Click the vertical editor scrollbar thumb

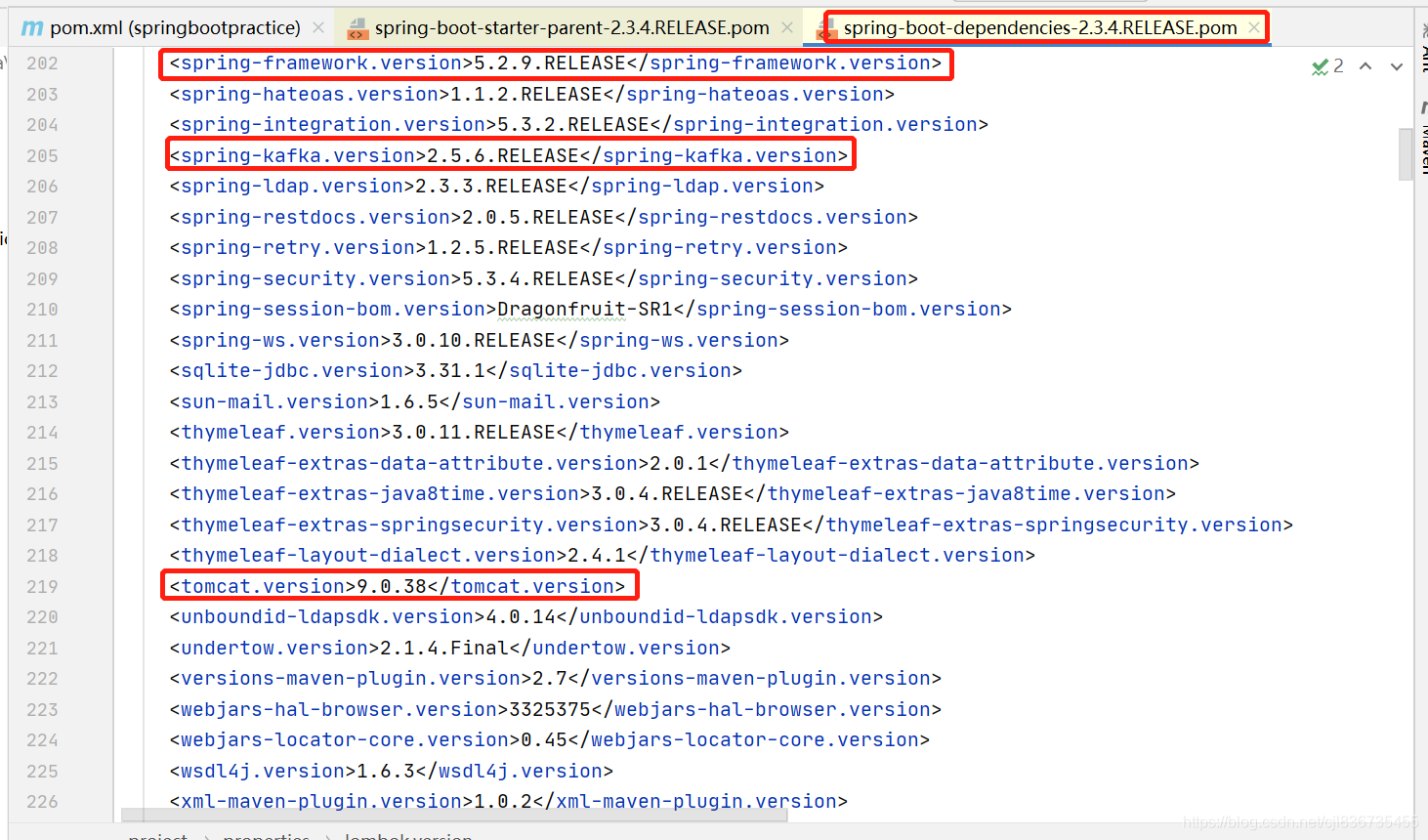click(x=1406, y=154)
